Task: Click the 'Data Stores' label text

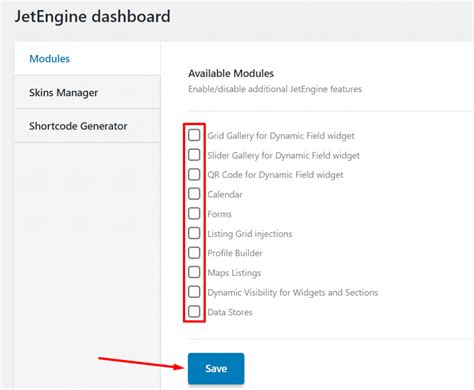Action: click(230, 312)
